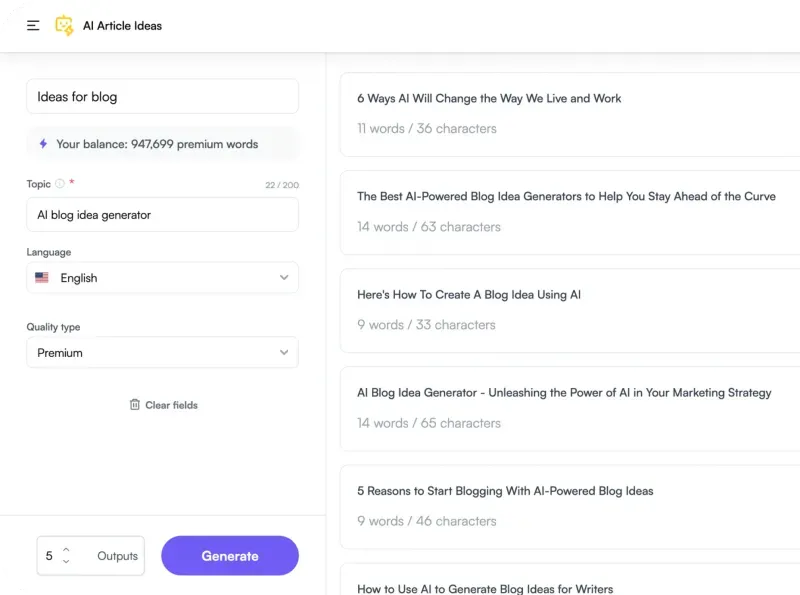Expand the English language dropdown
This screenshot has width=800, height=595.
point(162,278)
